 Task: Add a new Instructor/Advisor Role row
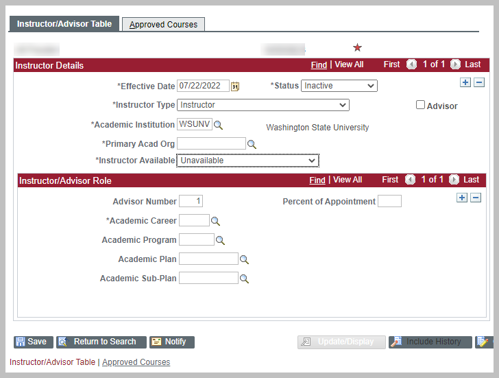(x=462, y=198)
